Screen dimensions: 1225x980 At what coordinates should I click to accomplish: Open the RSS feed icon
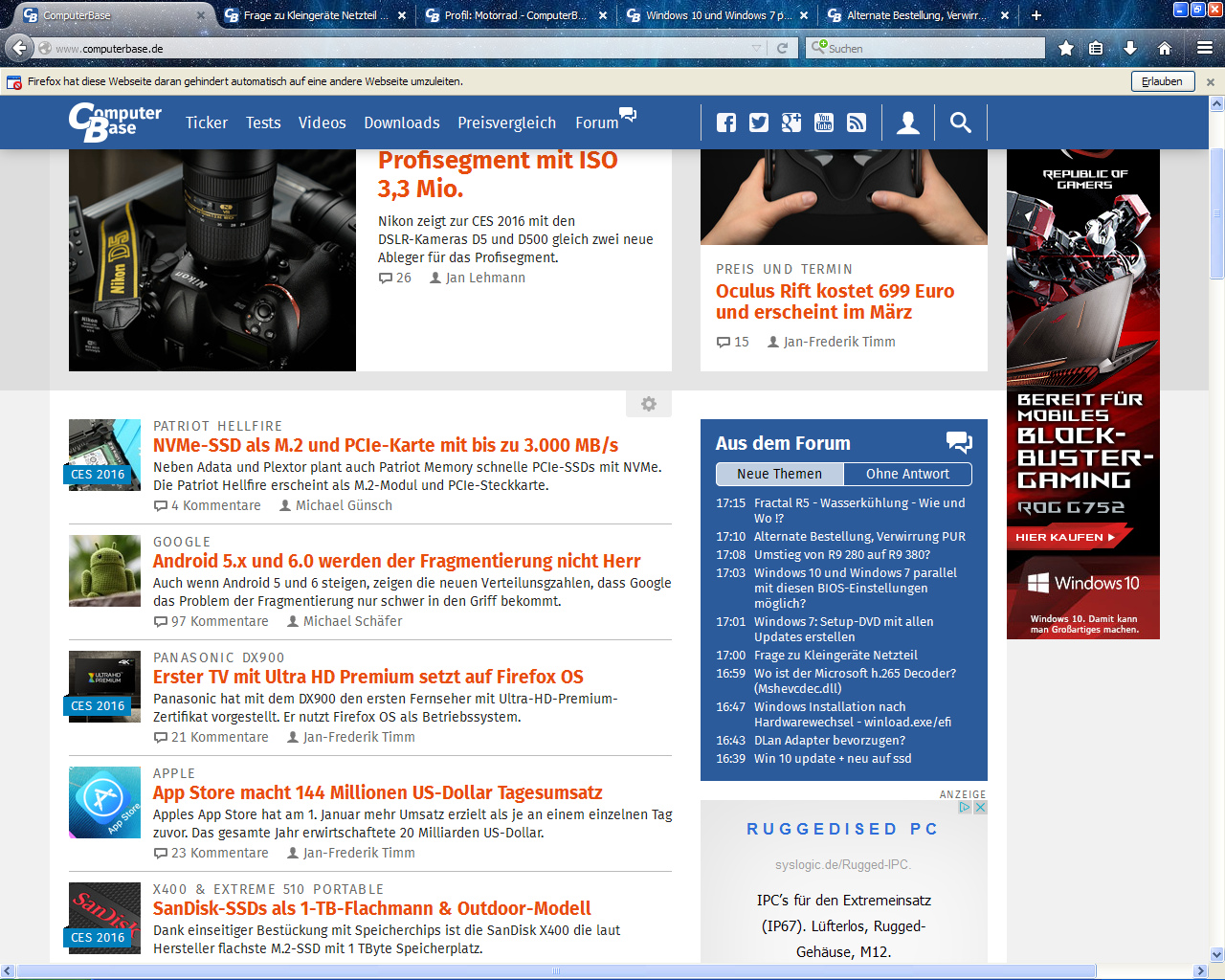(x=857, y=122)
